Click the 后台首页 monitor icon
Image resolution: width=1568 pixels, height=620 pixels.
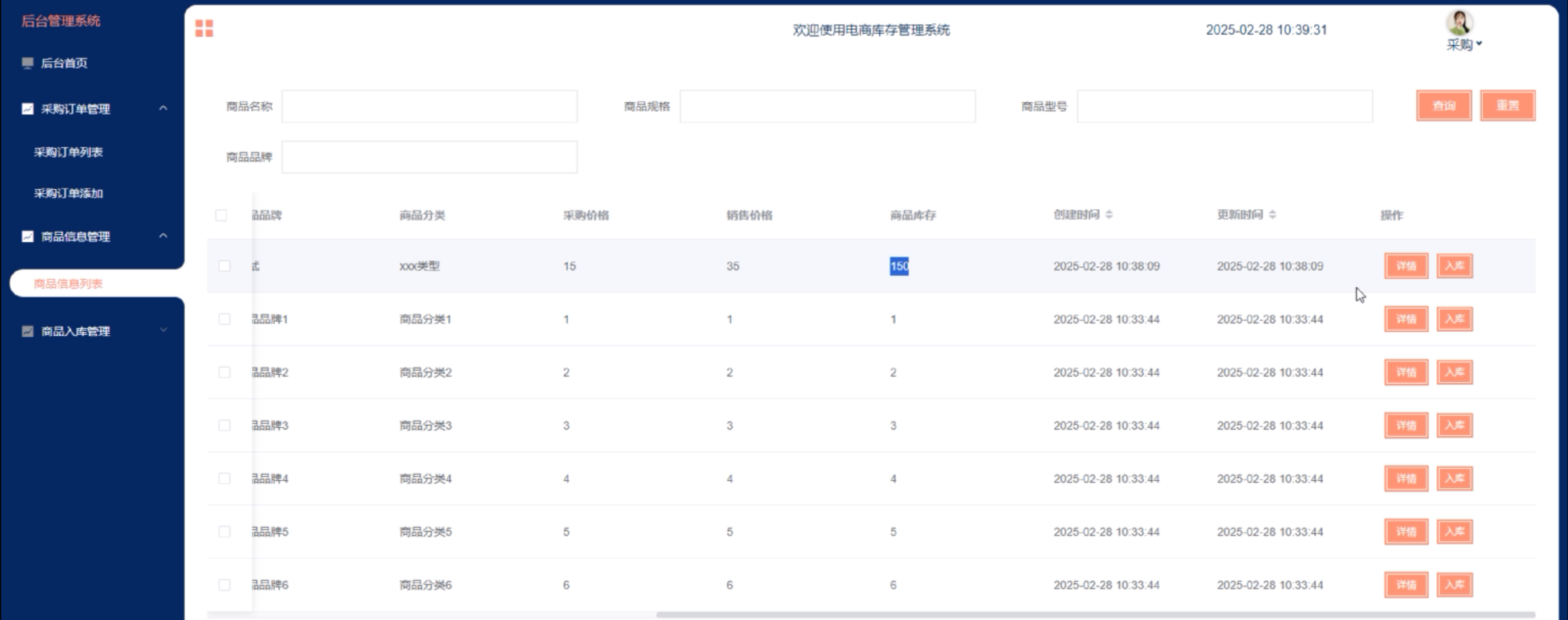click(x=28, y=63)
